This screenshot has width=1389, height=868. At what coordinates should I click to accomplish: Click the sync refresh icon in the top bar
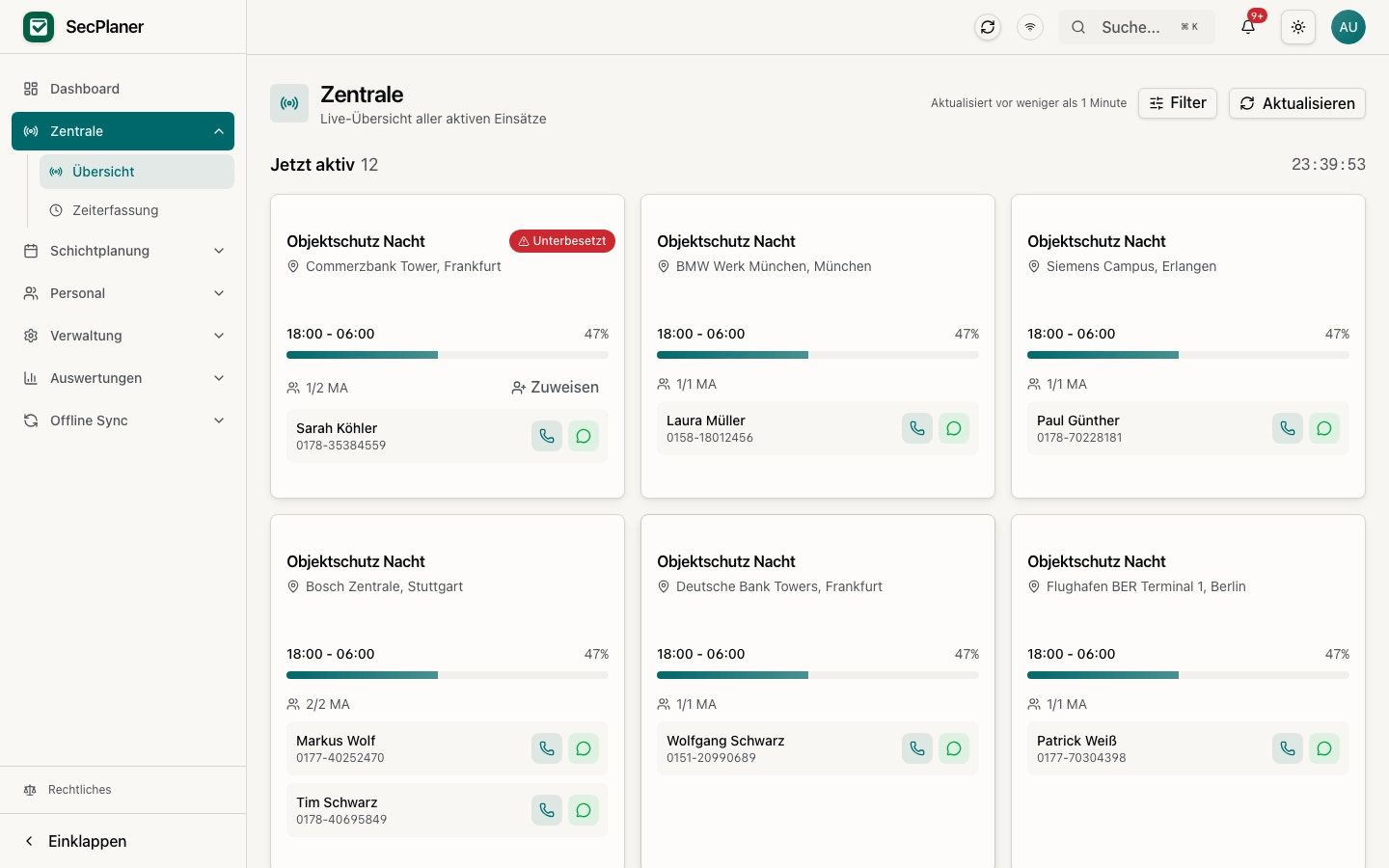(988, 27)
